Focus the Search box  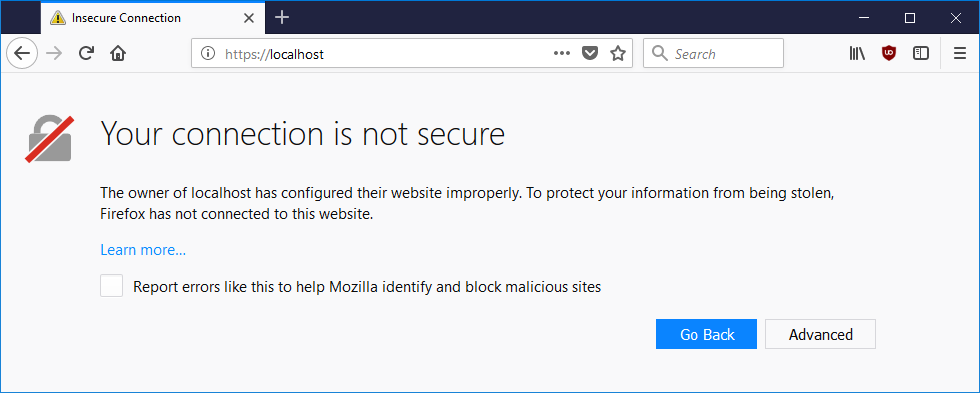[713, 54]
